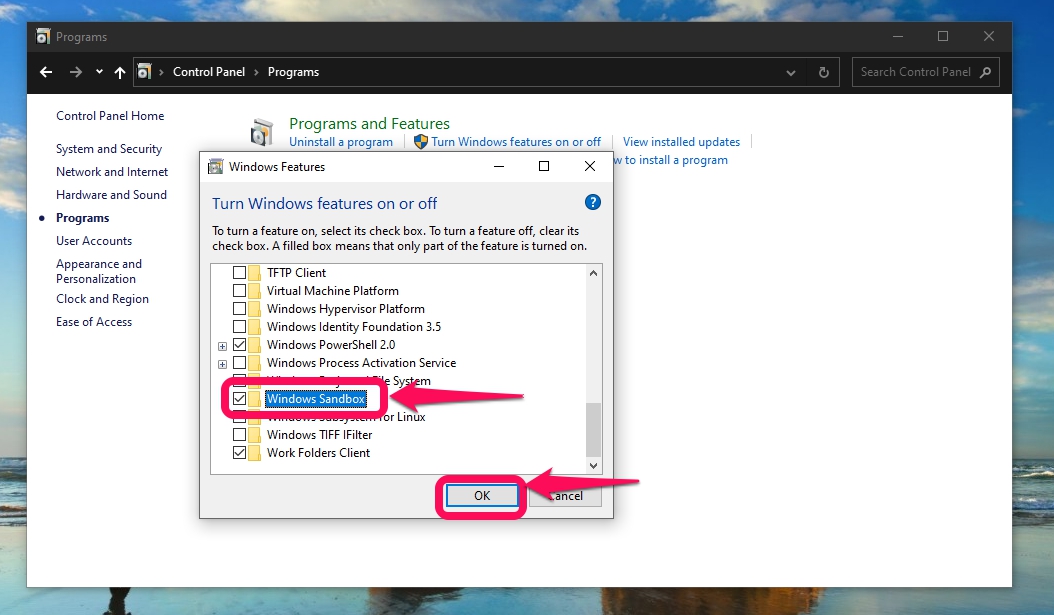Check the Windows Hypervisor Platform checkbox
The height and width of the screenshot is (615, 1054).
239,309
